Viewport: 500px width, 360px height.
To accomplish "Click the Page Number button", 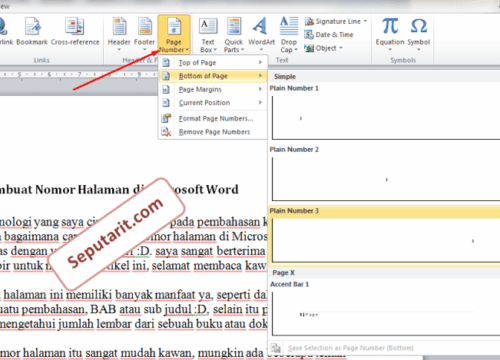I will tap(174, 35).
